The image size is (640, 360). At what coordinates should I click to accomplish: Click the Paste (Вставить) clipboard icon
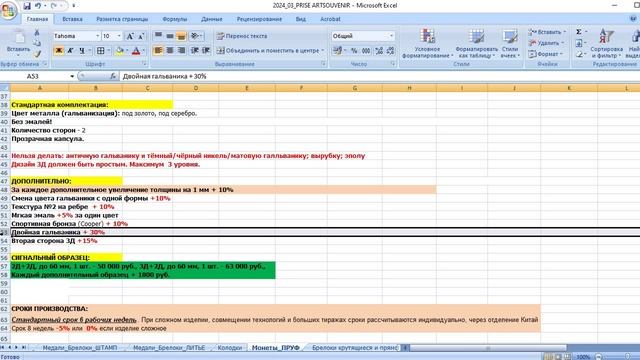click(18, 42)
